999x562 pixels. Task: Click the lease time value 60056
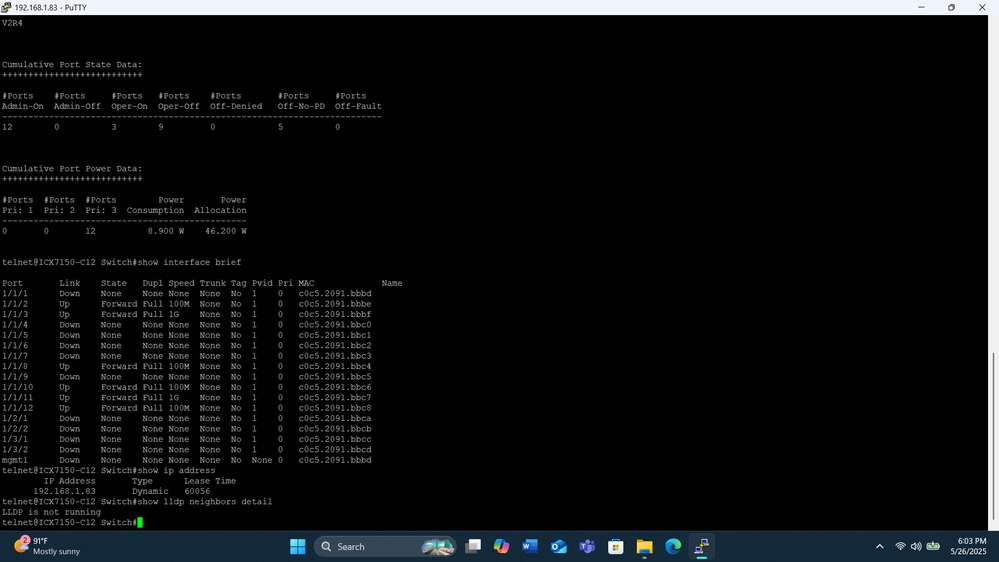197,491
